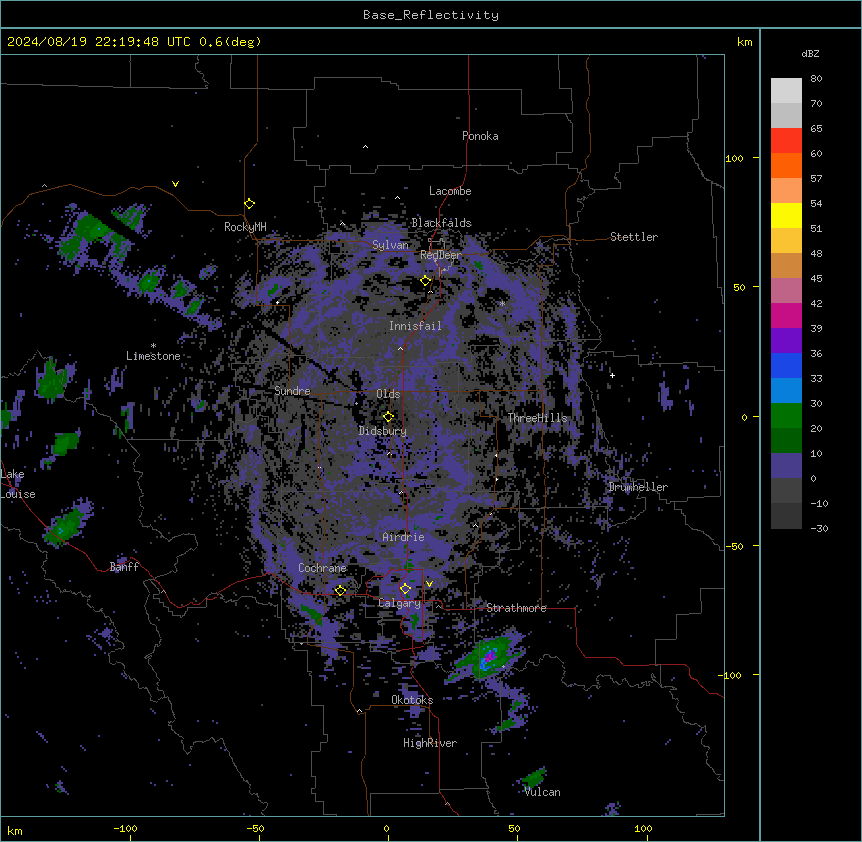This screenshot has width=862, height=842.
Task: Click the Banff label
Action: pyautogui.click(x=124, y=567)
